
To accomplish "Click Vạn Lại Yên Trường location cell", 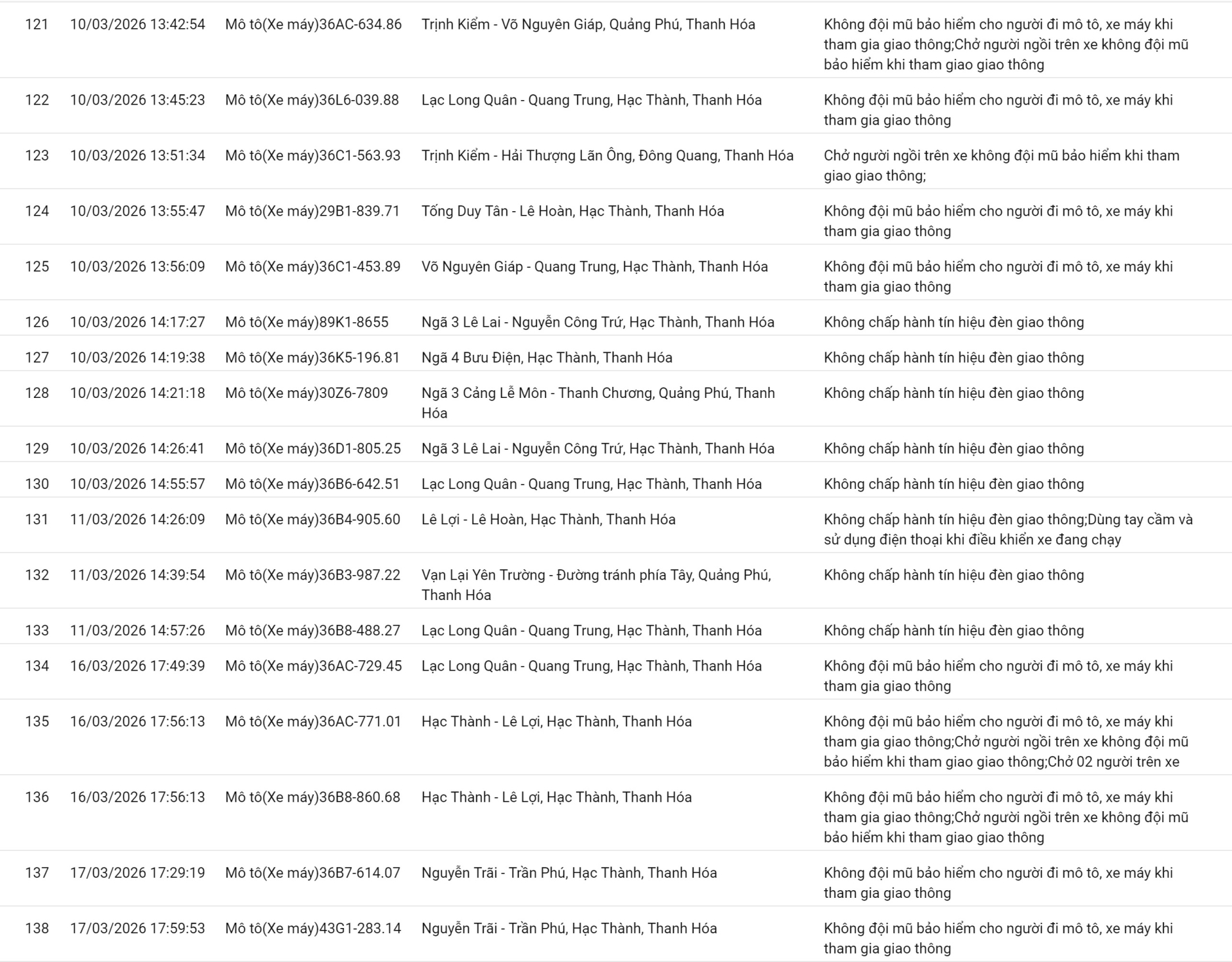I will click(x=595, y=585).
